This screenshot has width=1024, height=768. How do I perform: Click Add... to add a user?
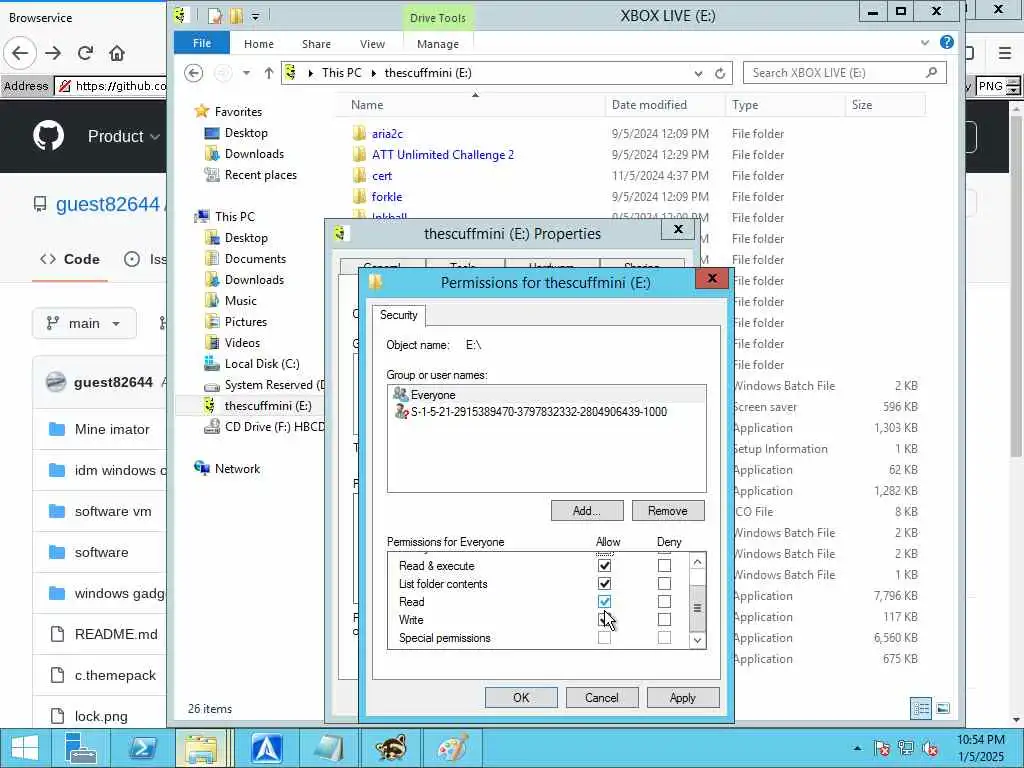point(587,511)
